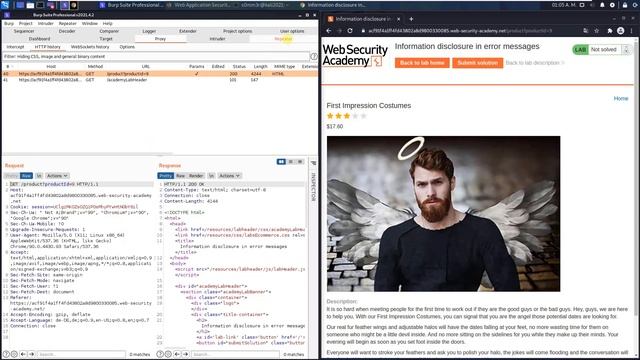
Task: Go to previous request search match
Action: point(23,354)
